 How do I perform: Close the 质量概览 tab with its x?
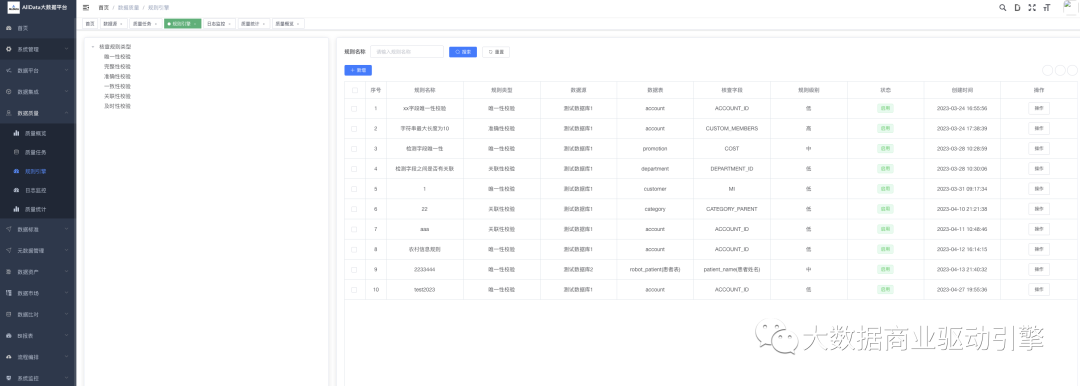tap(298, 23)
